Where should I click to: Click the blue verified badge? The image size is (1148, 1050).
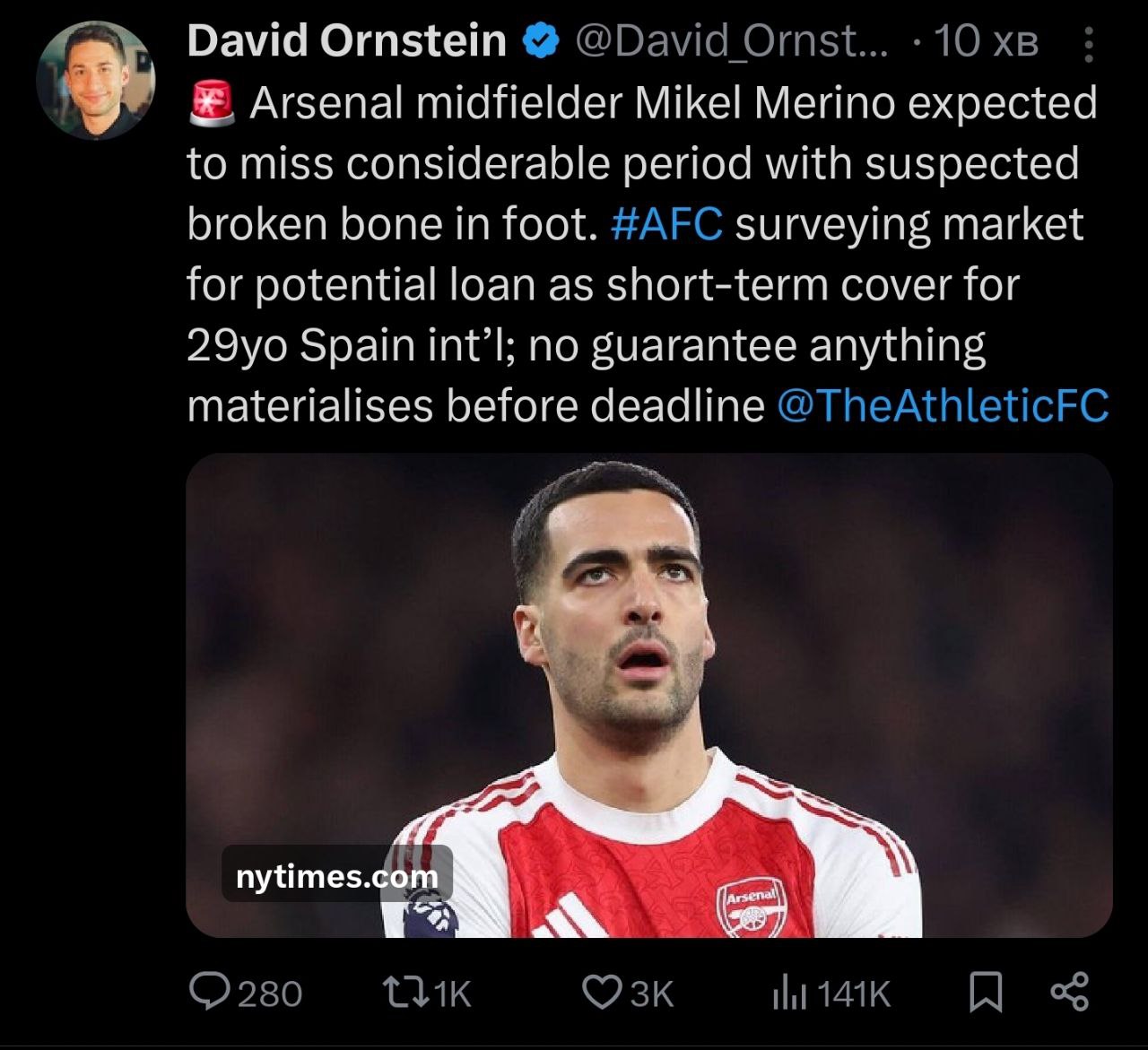(x=541, y=41)
